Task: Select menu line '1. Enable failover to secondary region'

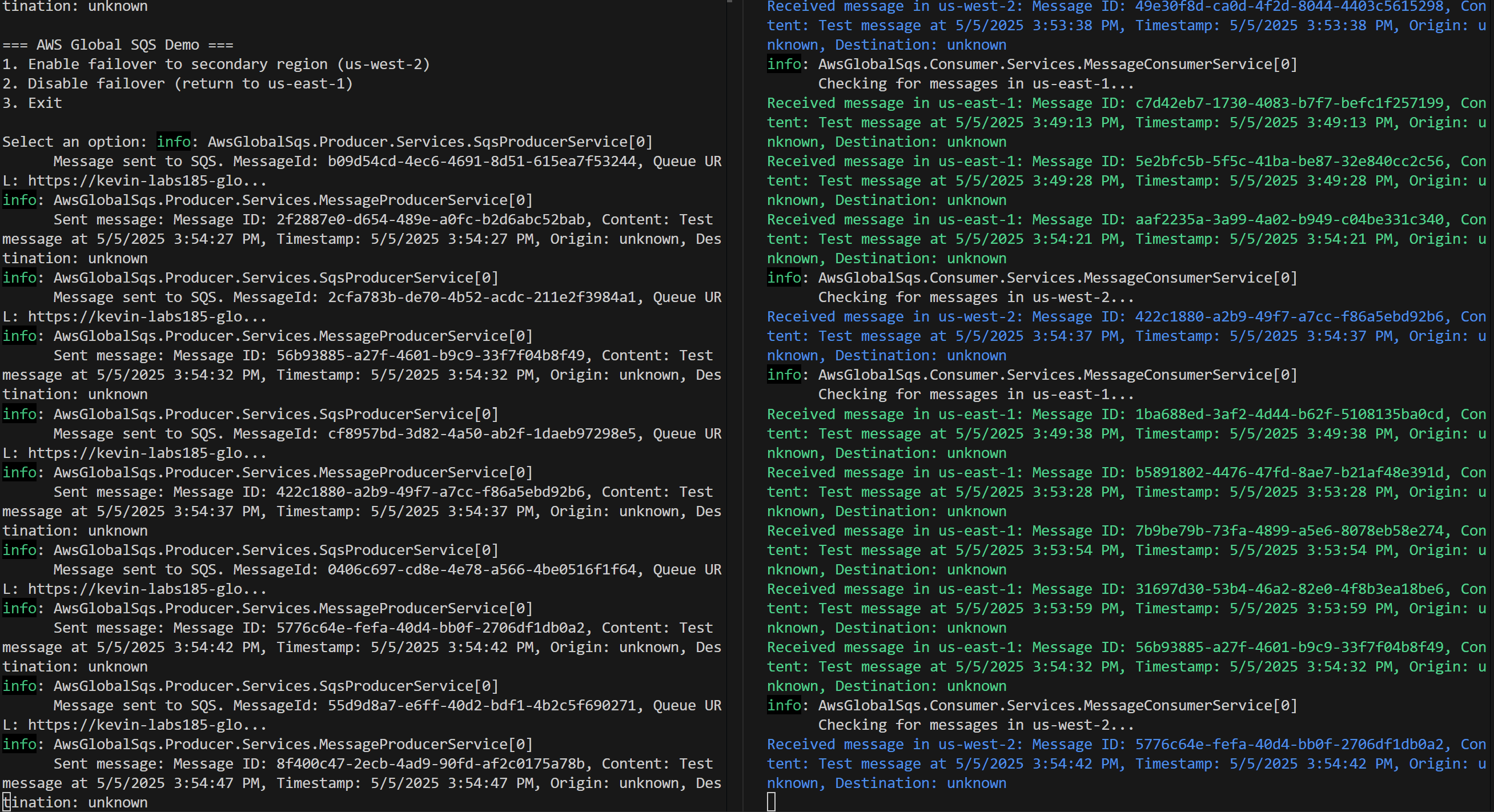Action: coord(216,65)
